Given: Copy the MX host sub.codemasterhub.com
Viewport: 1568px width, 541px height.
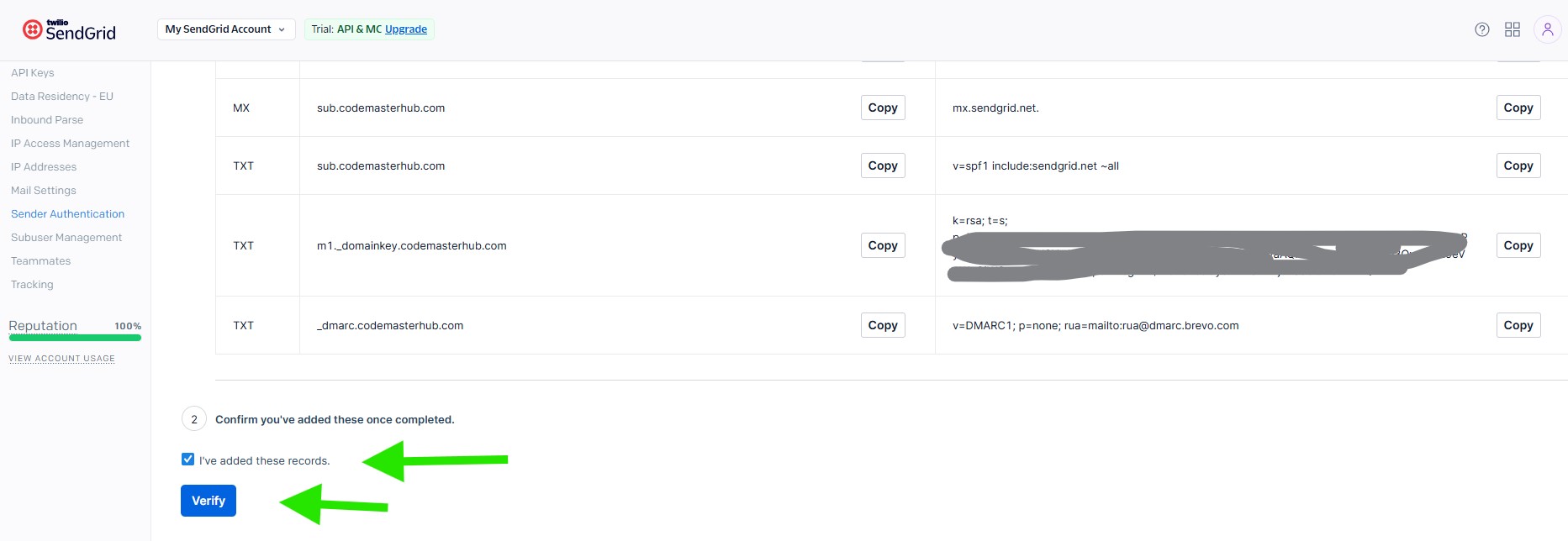Looking at the screenshot, I should coord(883,108).
